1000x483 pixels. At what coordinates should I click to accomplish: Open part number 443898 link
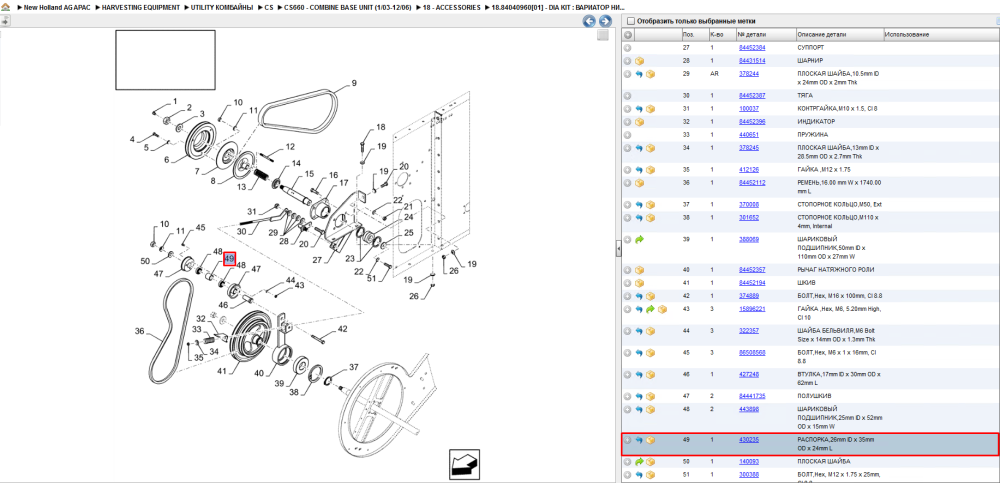[749, 409]
